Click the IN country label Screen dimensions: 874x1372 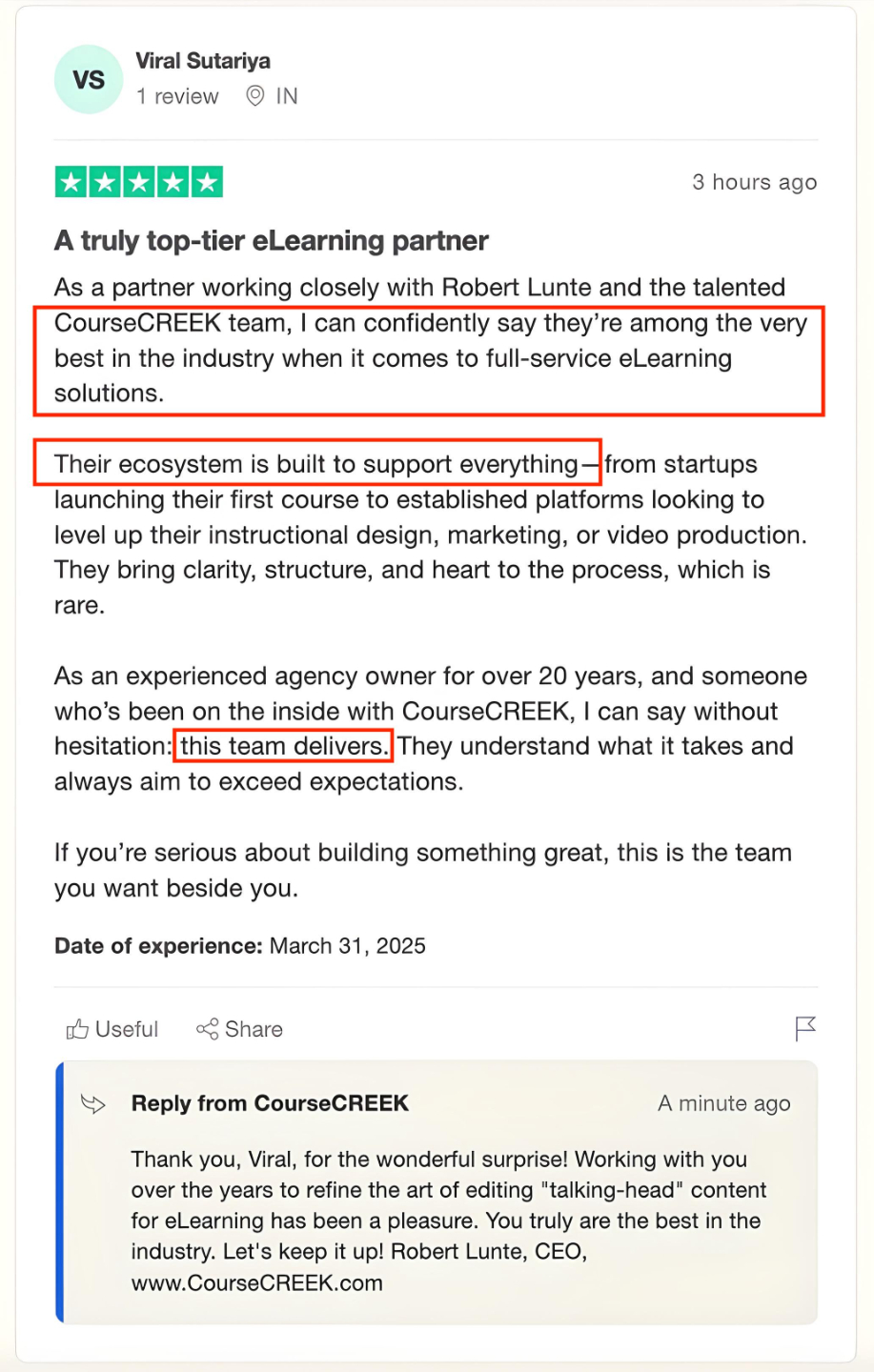[x=287, y=96]
